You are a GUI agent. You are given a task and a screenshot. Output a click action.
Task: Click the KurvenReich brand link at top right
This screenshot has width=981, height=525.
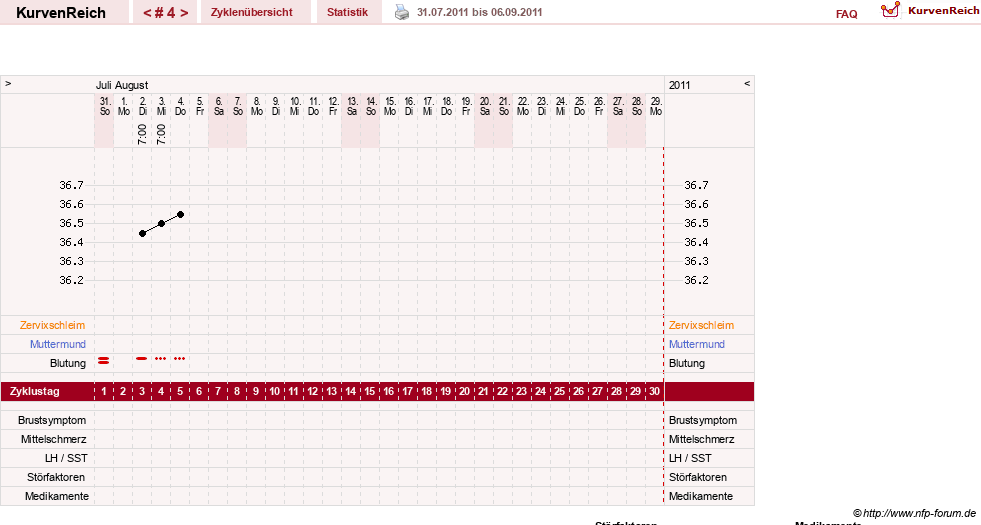coord(943,11)
